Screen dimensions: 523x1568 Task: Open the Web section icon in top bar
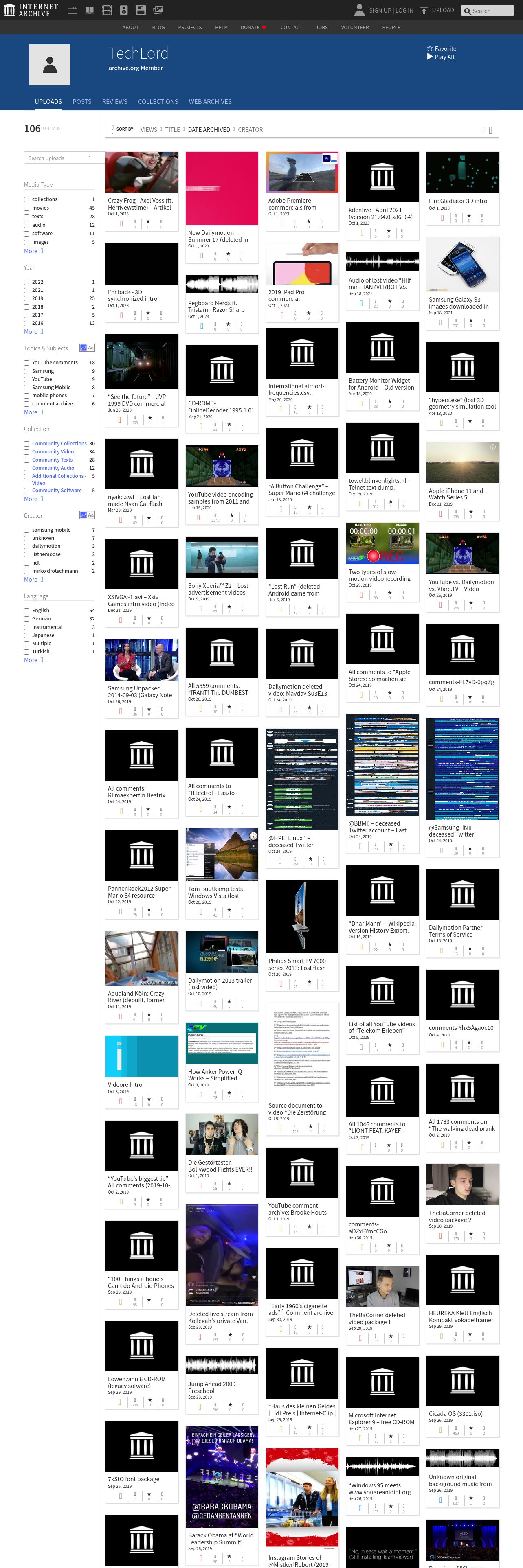pyautogui.click(x=73, y=10)
